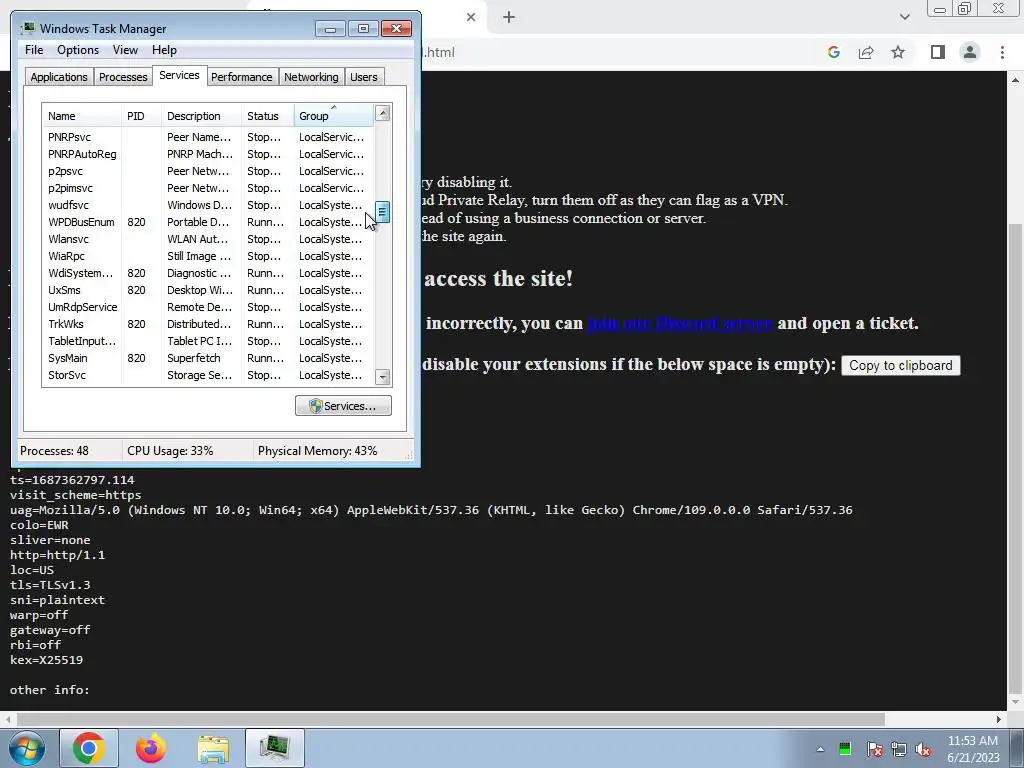The height and width of the screenshot is (768, 1024).
Task: Sort services by Group column
Action: click(334, 116)
